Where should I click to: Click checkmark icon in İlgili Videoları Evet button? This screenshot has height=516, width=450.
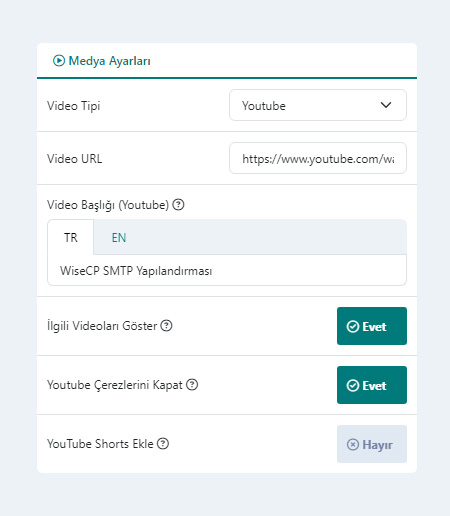tap(353, 326)
